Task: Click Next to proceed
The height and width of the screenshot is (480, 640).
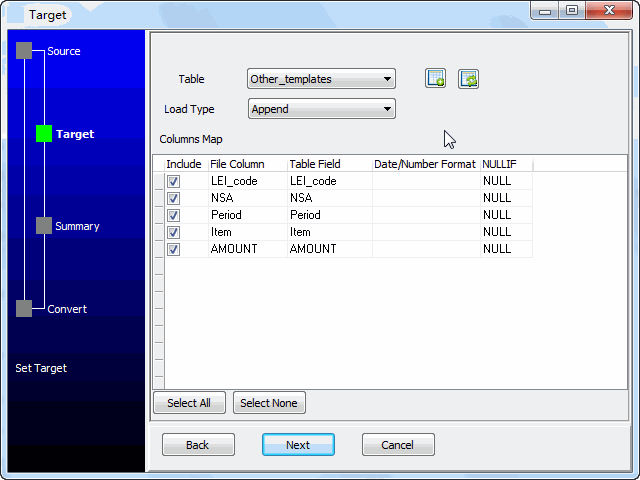Action: [x=298, y=445]
